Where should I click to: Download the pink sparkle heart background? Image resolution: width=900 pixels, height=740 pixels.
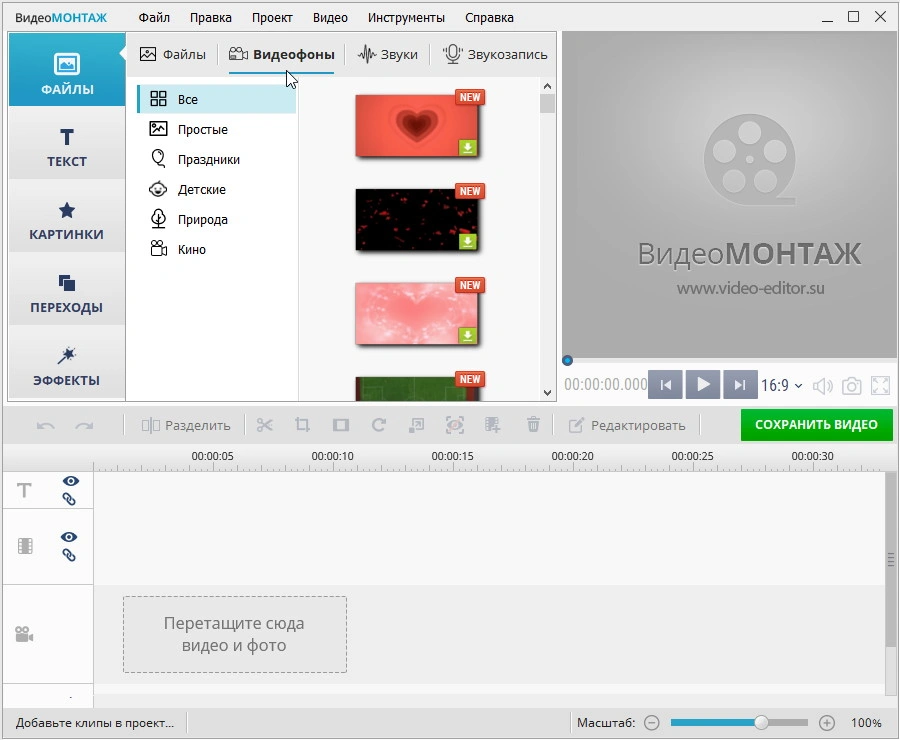468,335
